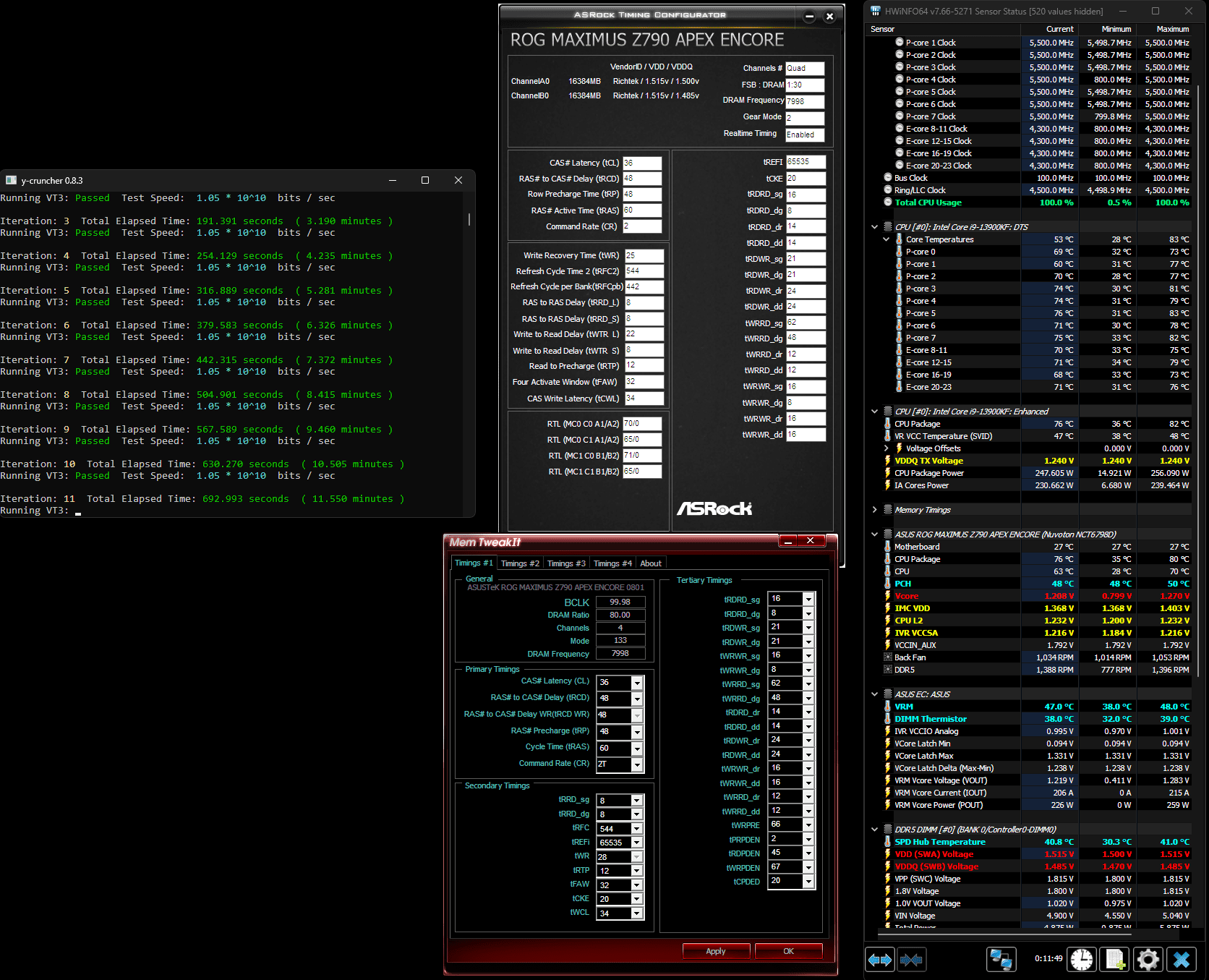The image size is (1209, 980).
Task: Open HWiNFO remote network monitors icon
Action: 1001,960
